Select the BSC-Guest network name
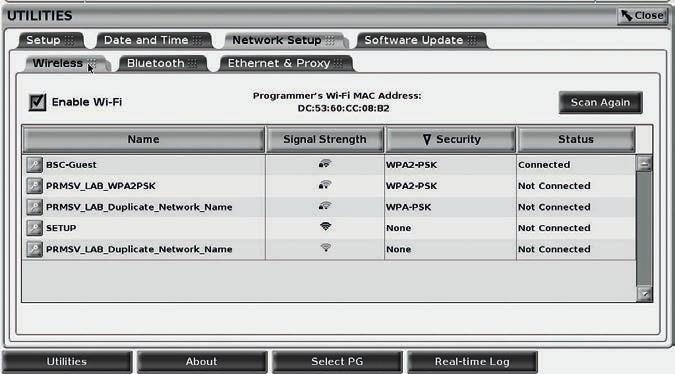This screenshot has width=675, height=374. [71, 165]
